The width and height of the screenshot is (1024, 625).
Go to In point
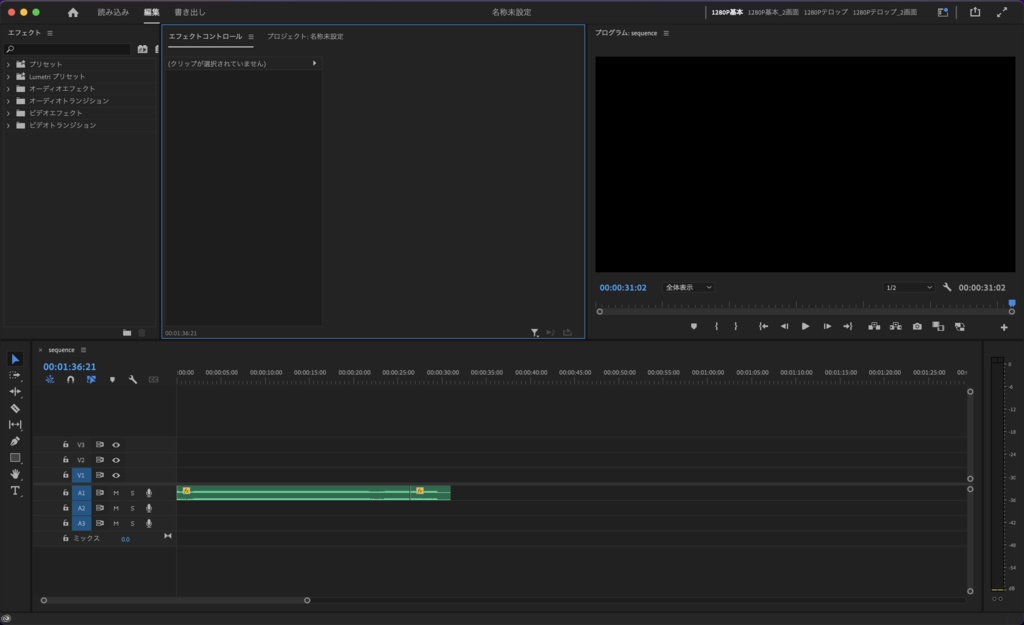763,327
